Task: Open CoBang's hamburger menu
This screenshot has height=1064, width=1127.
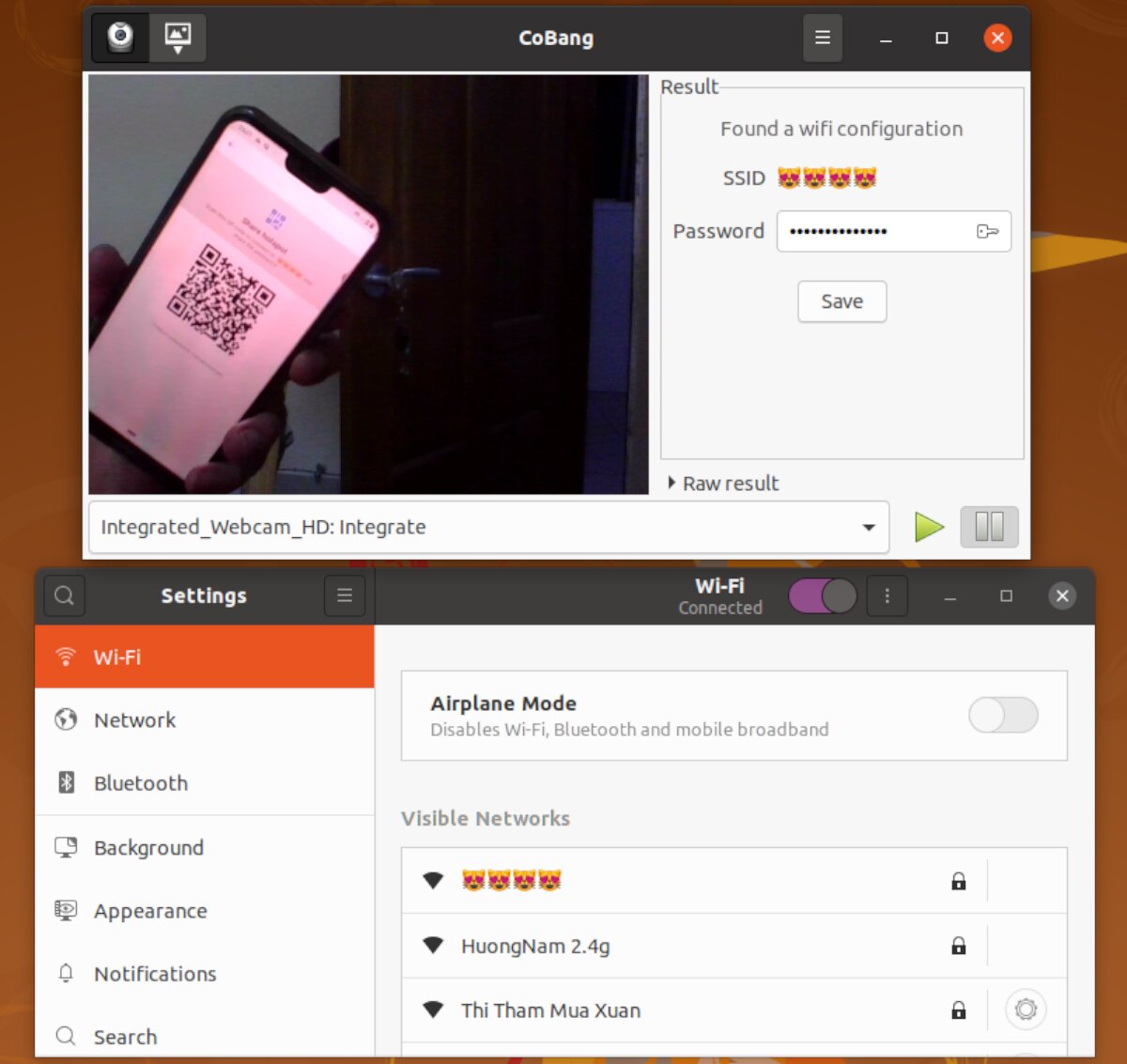Action: click(822, 38)
